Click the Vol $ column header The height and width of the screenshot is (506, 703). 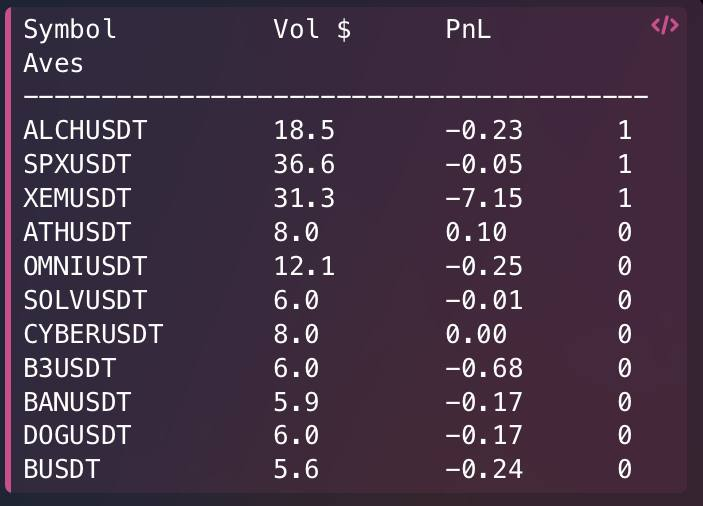pos(312,30)
